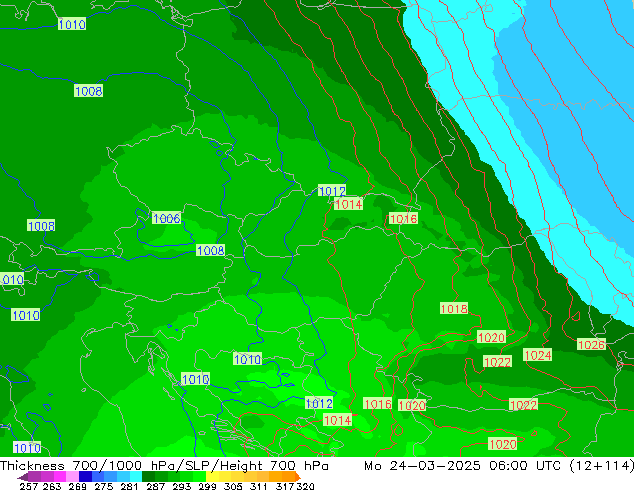Click the legend value 257

(28, 486)
